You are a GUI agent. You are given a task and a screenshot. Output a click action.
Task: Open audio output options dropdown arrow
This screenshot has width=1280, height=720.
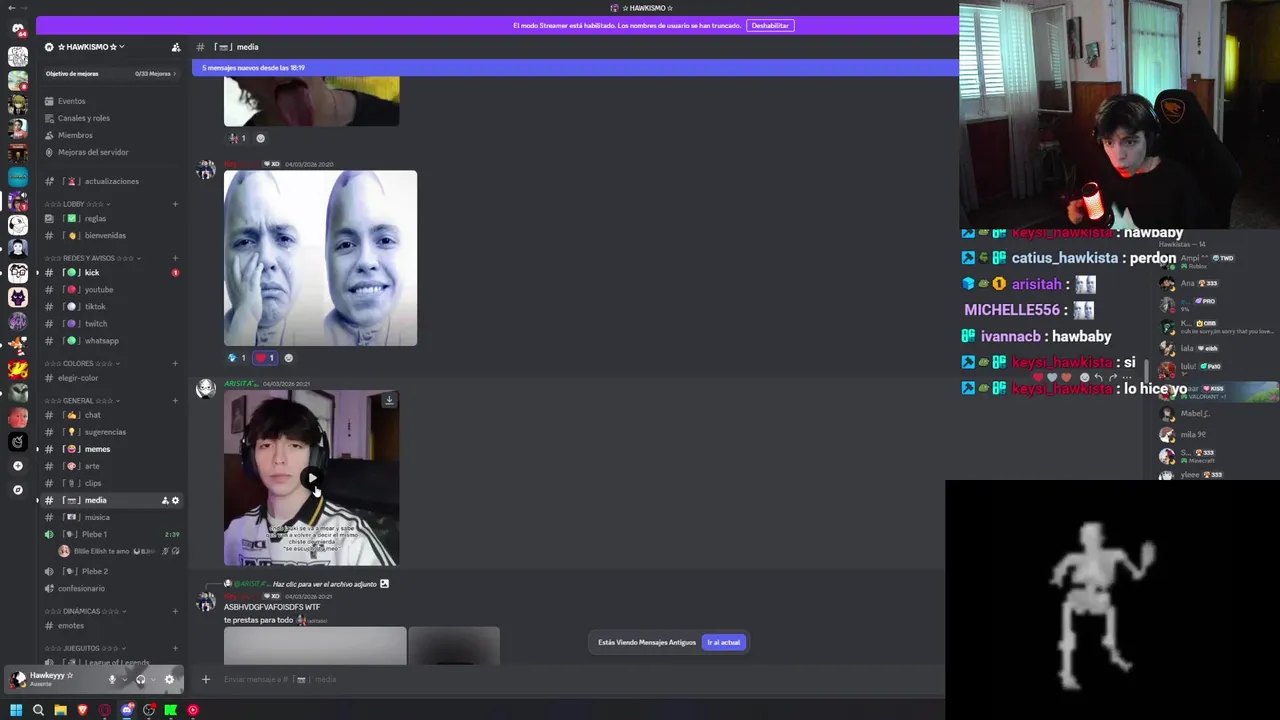152,679
